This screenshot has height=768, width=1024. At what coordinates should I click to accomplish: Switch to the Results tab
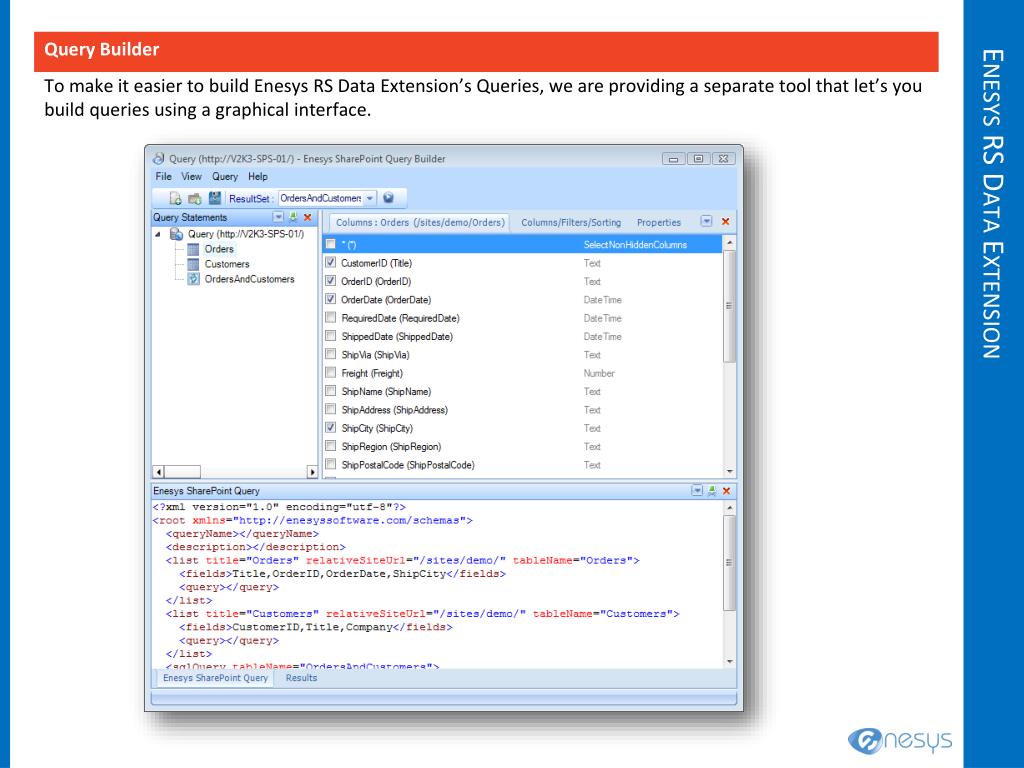coord(301,678)
